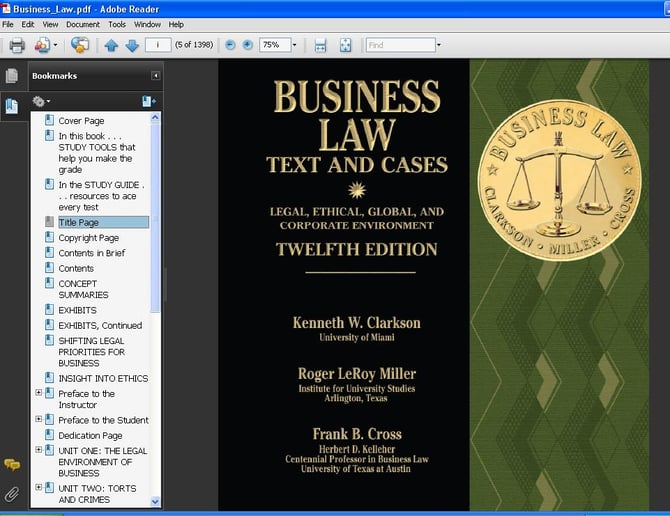Click the scrolling mode (fit width) icon
Viewport: 670px width, 516px height.
coord(320,45)
